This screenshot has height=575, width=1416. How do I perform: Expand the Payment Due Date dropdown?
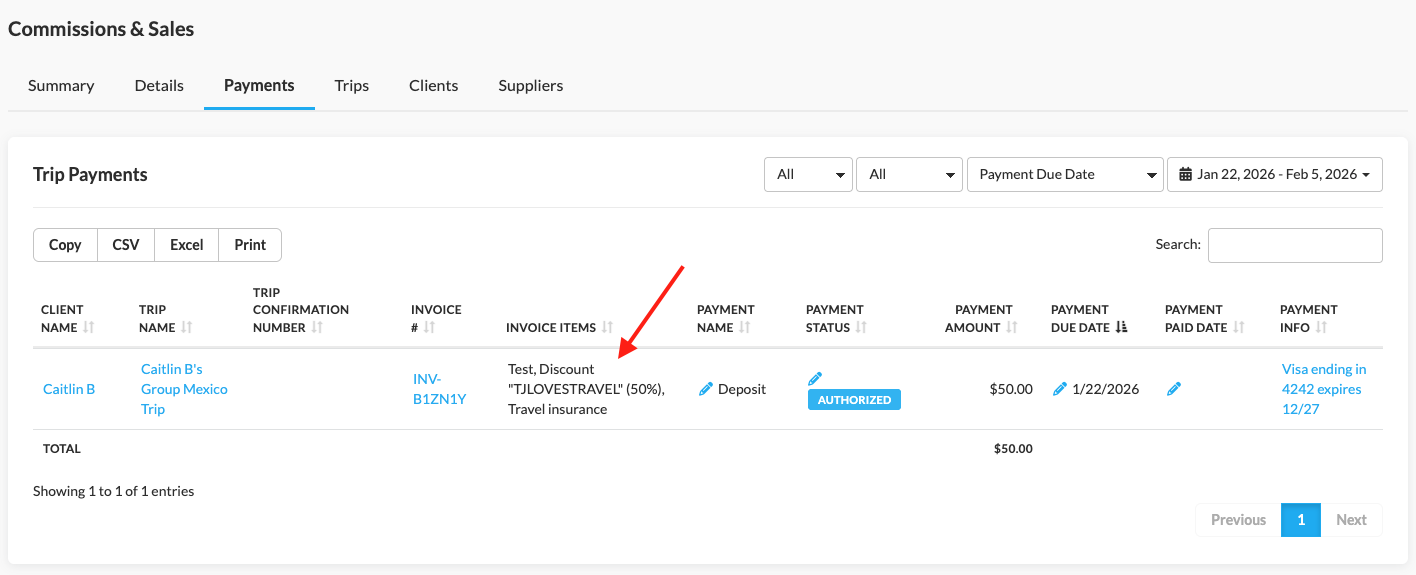[1064, 174]
